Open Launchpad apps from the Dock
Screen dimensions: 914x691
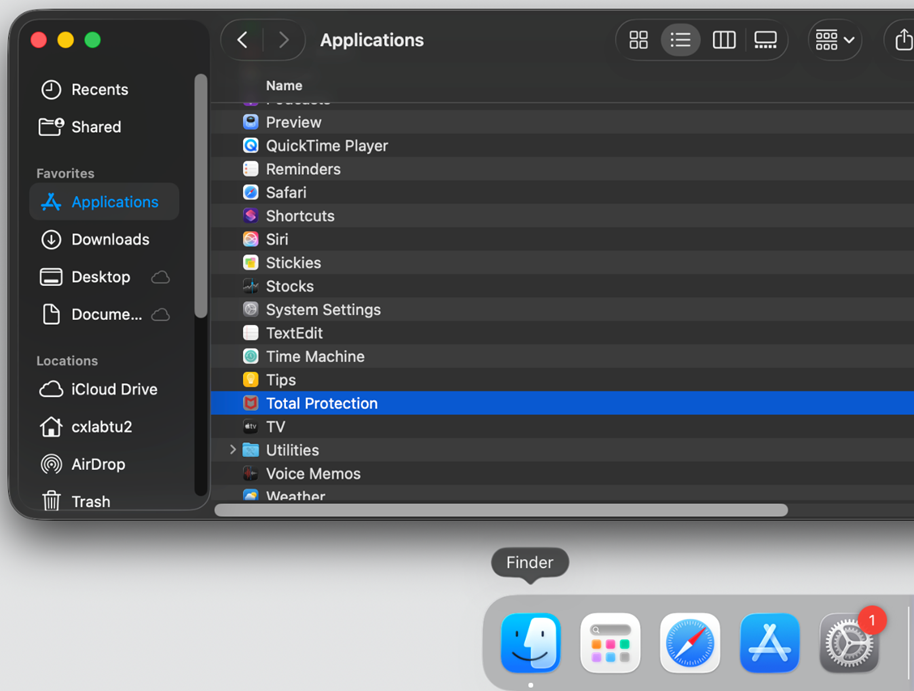(610, 643)
